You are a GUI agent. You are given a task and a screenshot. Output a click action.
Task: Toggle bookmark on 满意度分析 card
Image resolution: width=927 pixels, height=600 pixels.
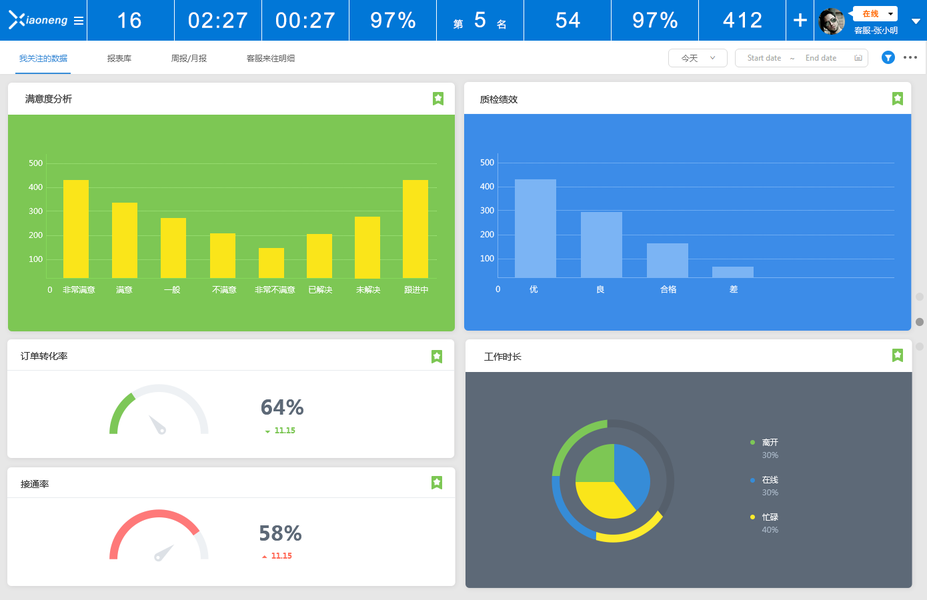coord(438,99)
